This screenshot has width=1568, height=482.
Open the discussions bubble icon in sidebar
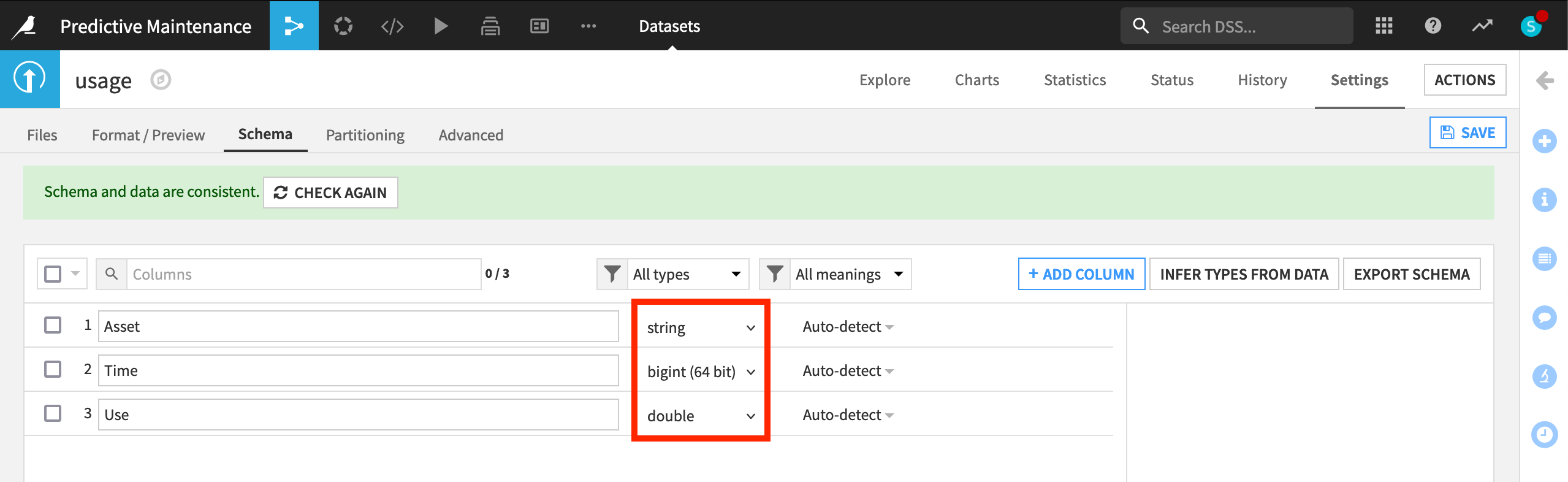tap(1545, 318)
